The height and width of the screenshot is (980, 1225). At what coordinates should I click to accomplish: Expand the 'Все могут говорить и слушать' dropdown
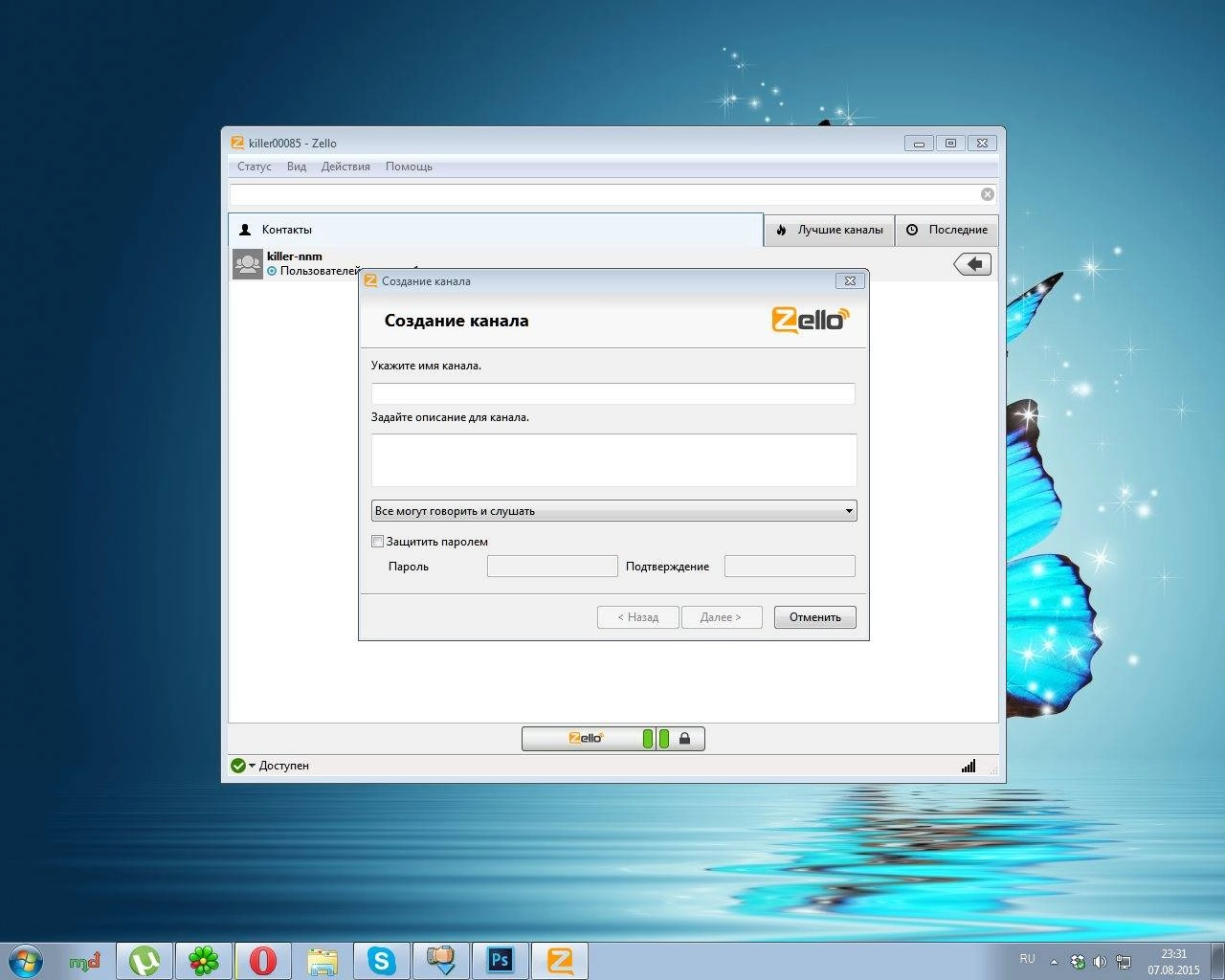pyautogui.click(x=613, y=511)
